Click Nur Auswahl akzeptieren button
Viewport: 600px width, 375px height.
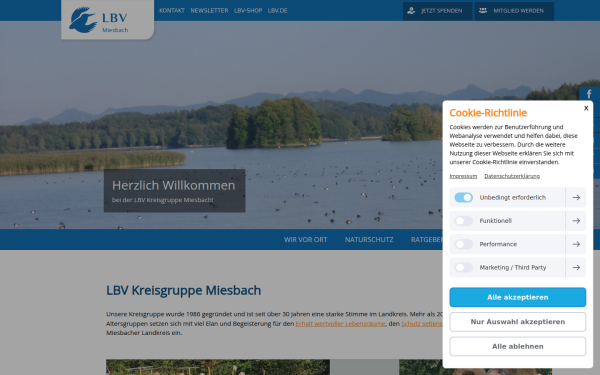pyautogui.click(x=517, y=322)
